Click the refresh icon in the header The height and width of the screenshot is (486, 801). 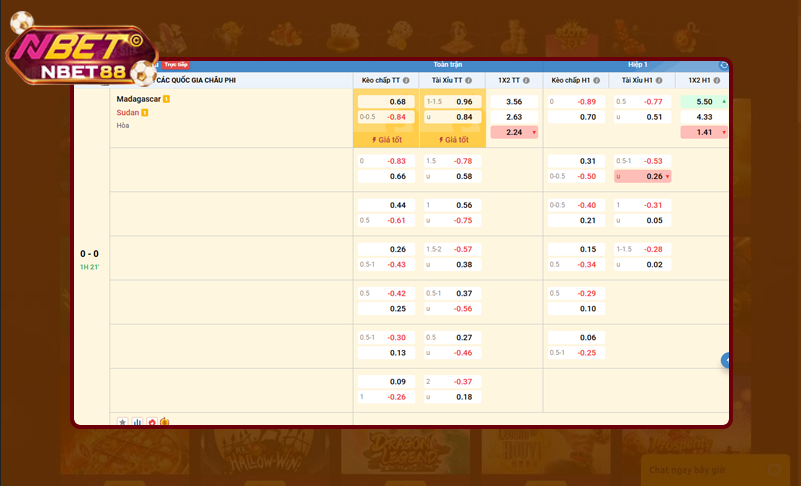click(724, 64)
